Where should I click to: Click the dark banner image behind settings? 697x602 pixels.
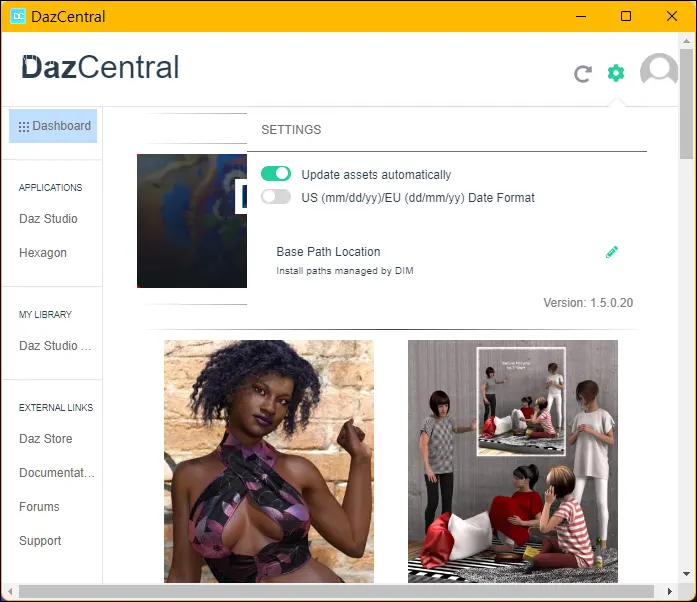(x=192, y=221)
